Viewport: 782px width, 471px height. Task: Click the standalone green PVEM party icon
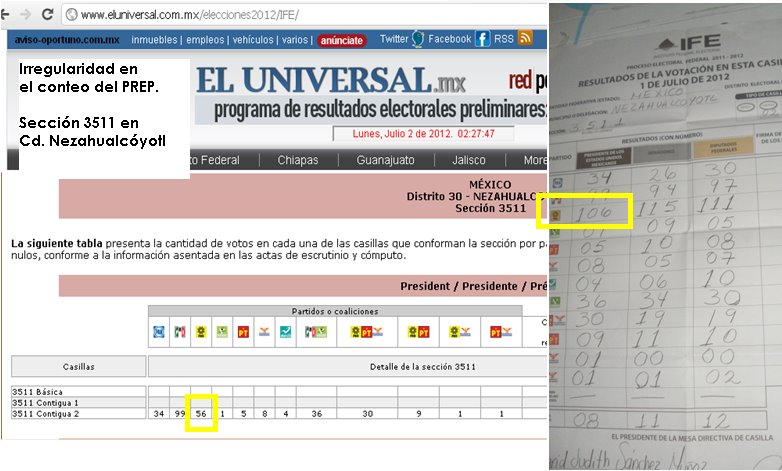222,332
